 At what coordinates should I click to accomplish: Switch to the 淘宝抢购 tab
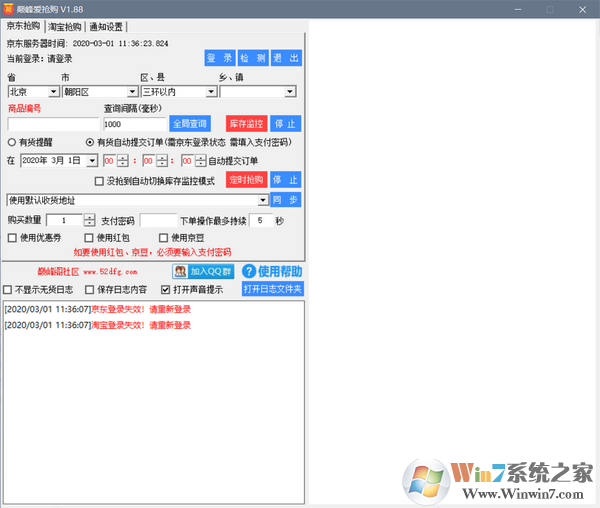pos(65,27)
